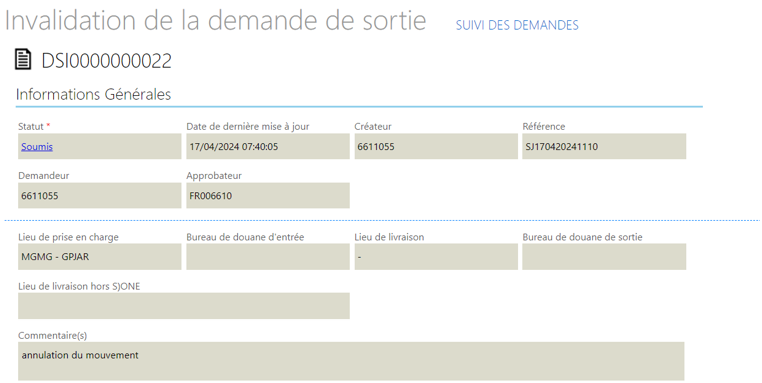Click the Lieu de livraison field

tap(436, 257)
